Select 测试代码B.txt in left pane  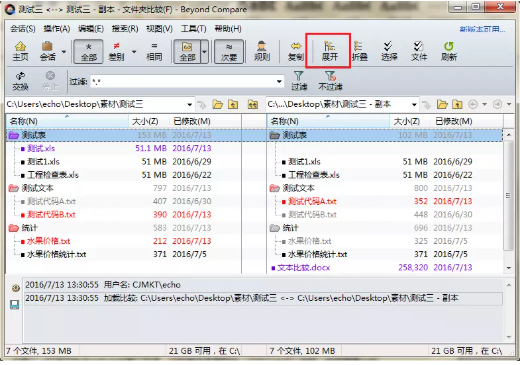[x=51, y=215]
